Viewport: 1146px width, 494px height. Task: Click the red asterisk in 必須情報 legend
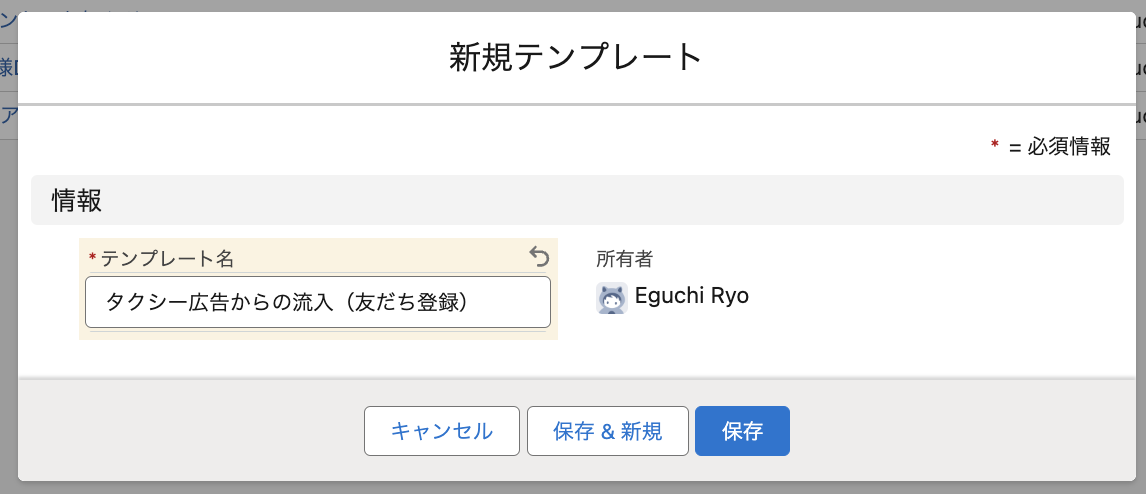(994, 146)
